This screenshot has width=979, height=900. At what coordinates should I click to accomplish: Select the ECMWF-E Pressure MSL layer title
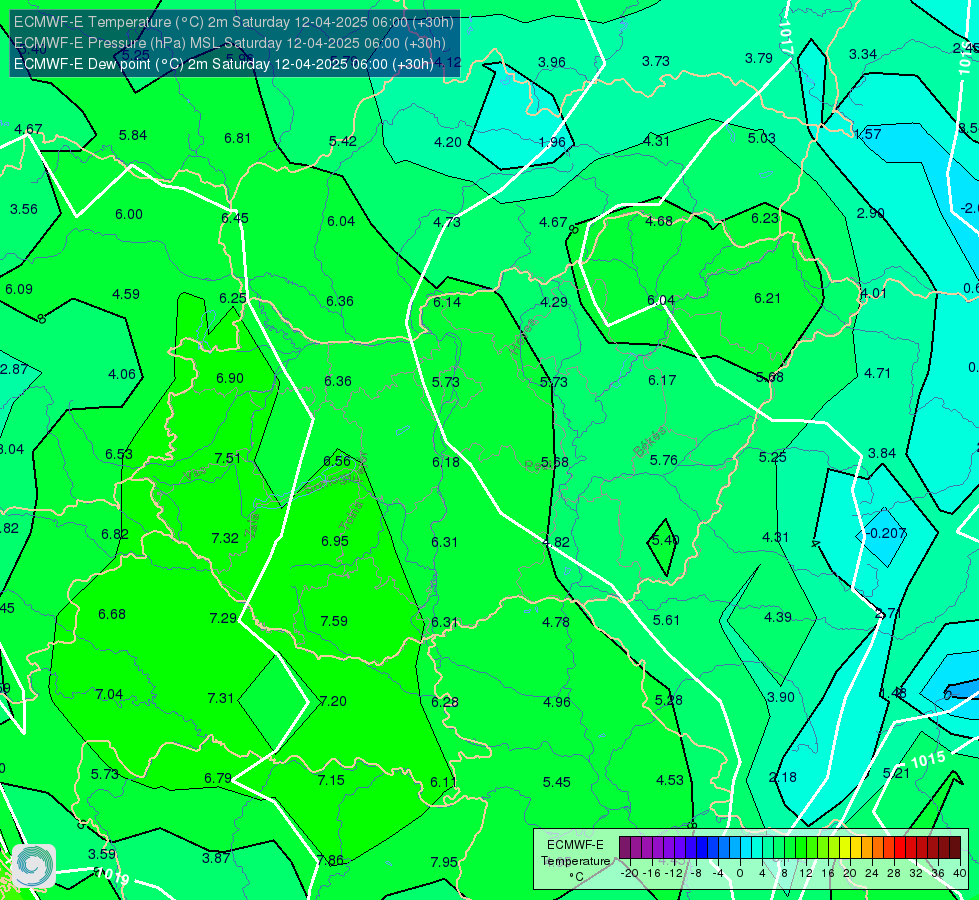(230, 43)
